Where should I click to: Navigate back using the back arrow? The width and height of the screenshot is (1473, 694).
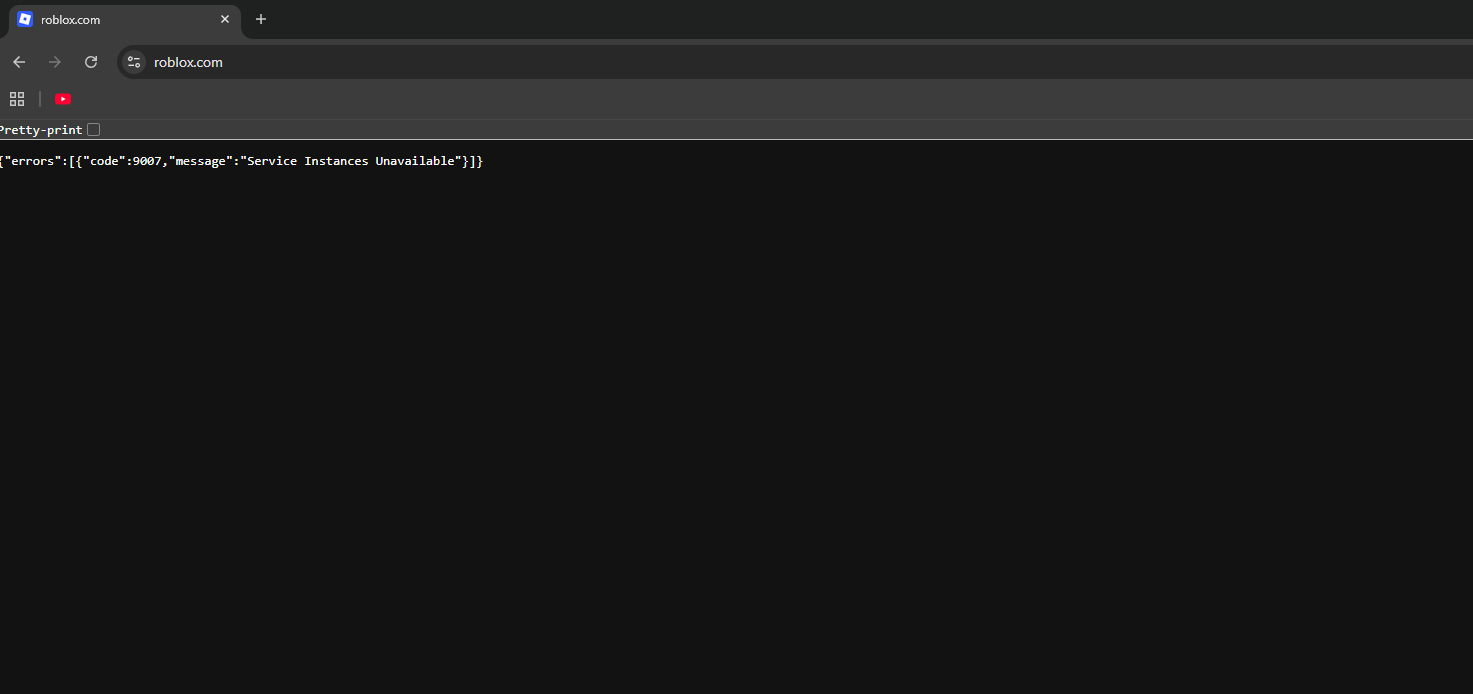(18, 61)
